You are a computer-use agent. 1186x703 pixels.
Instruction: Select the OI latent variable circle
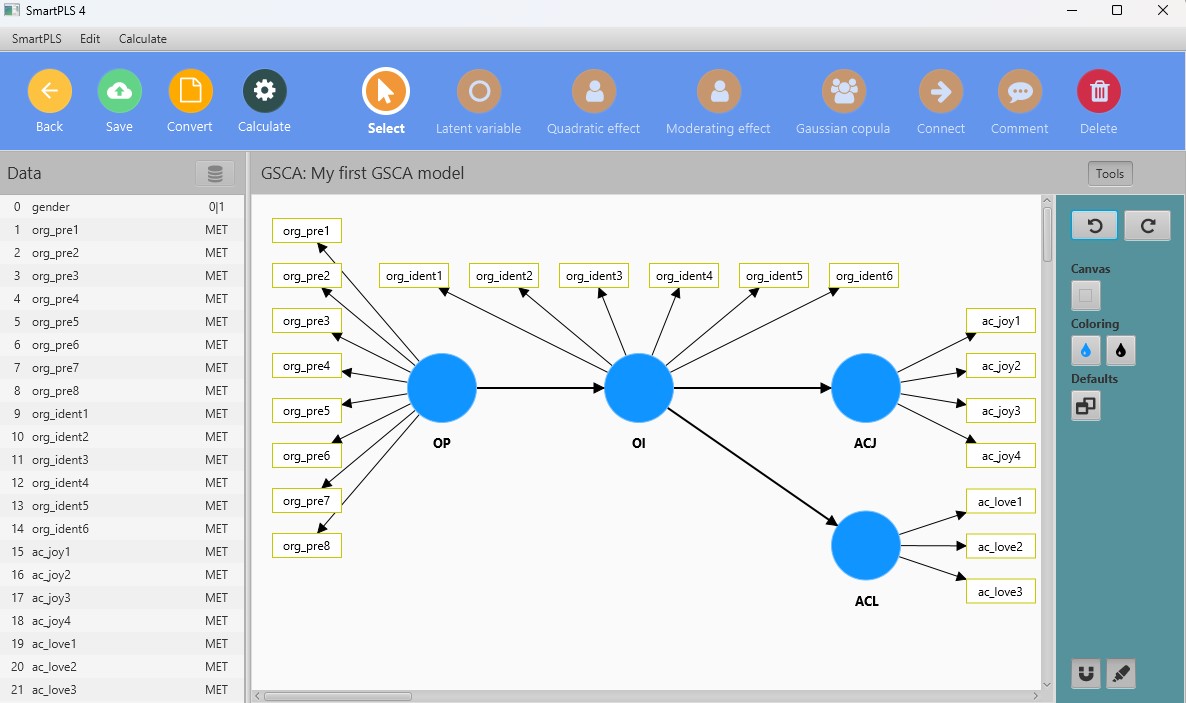[639, 388]
